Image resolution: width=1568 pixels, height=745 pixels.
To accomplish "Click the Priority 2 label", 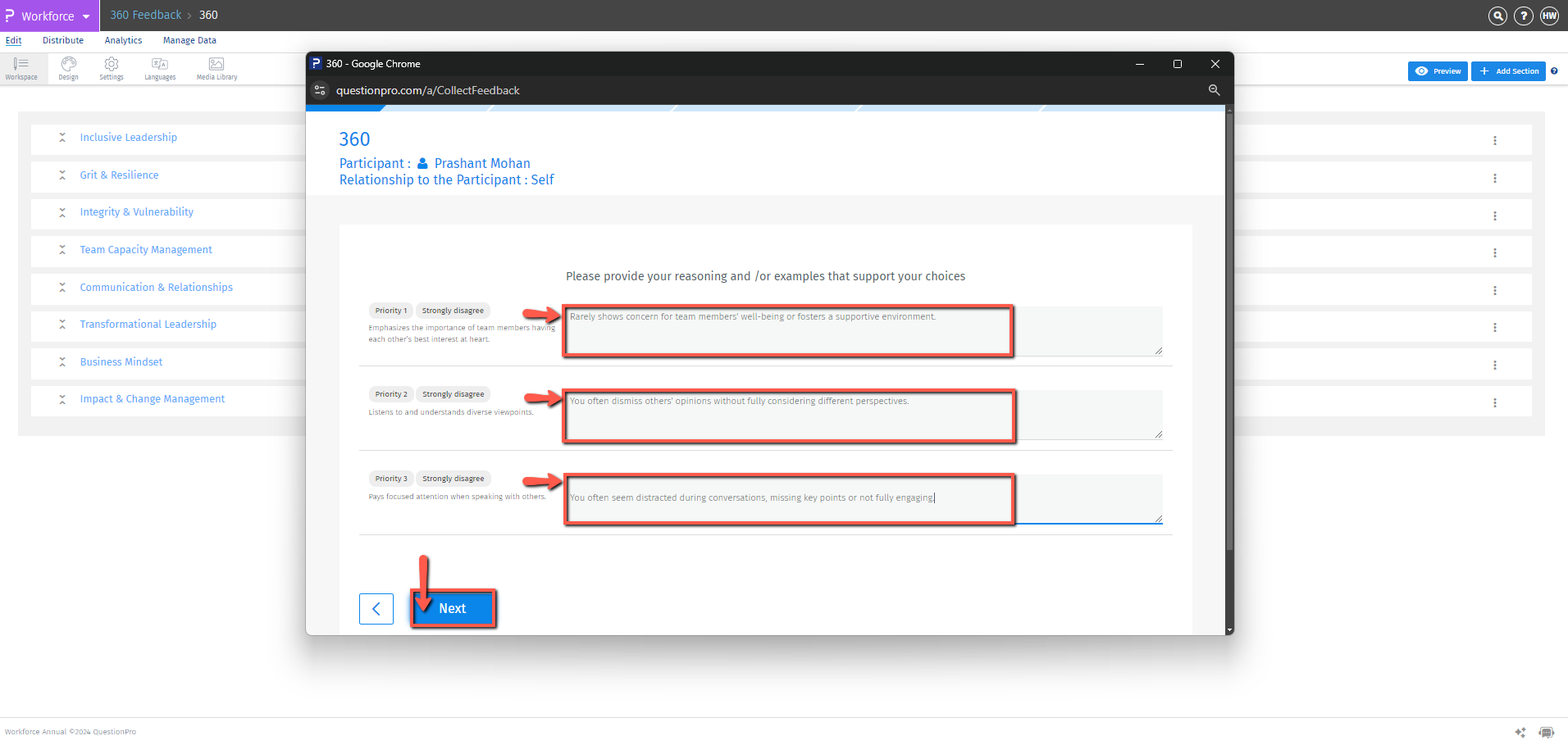I will [x=391, y=394].
